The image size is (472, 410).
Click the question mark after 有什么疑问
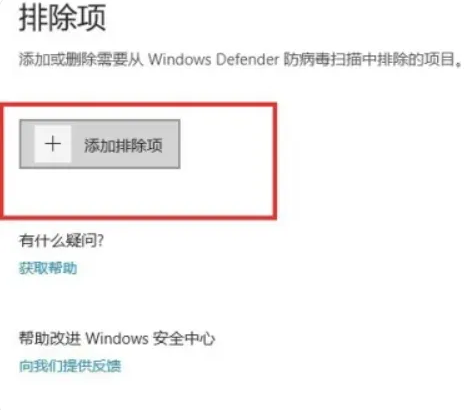tap(101, 240)
